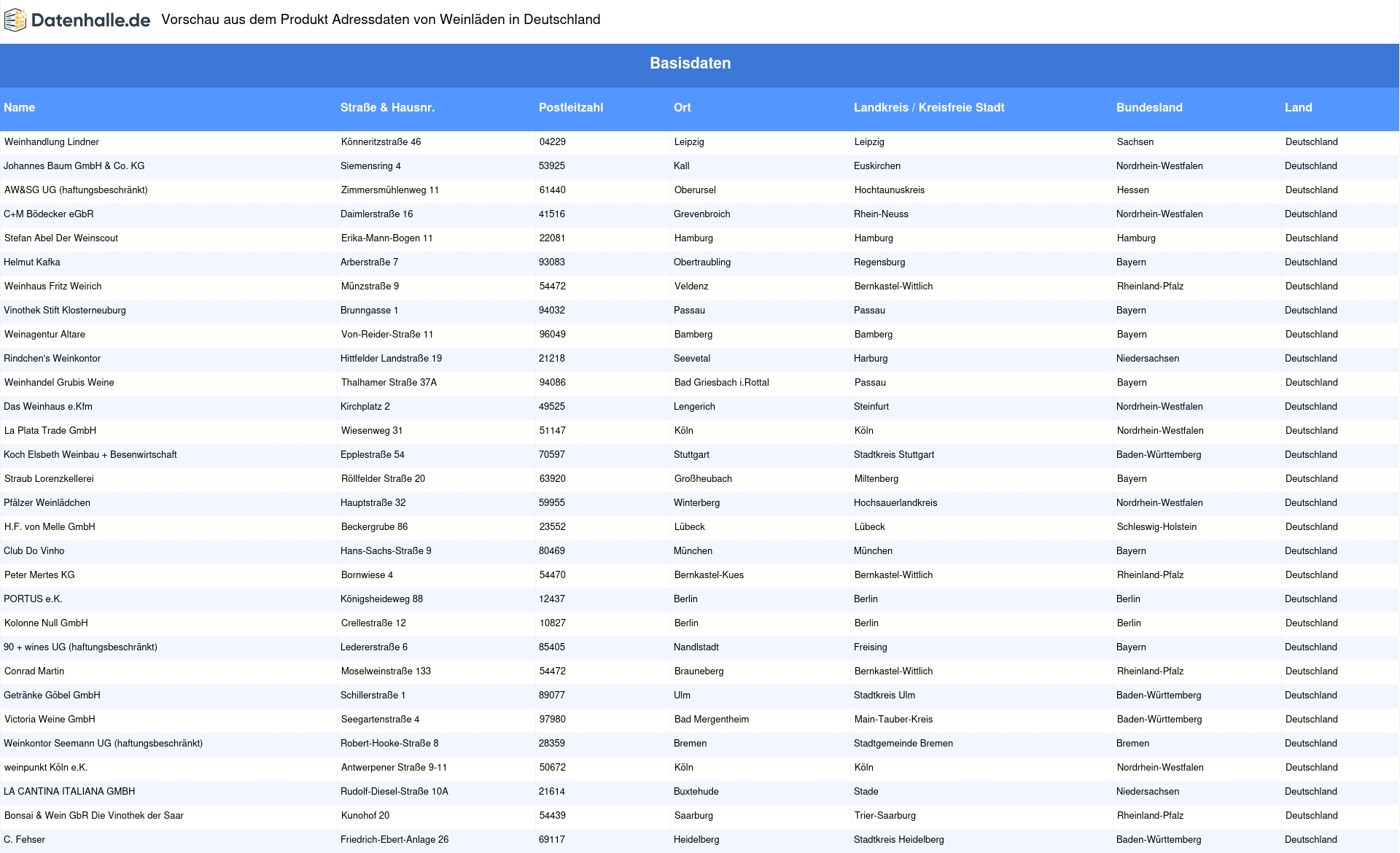Viewport: 1400px width, 853px height.
Task: Click the address Hittfelder Landstraße 19
Action: [x=392, y=359]
